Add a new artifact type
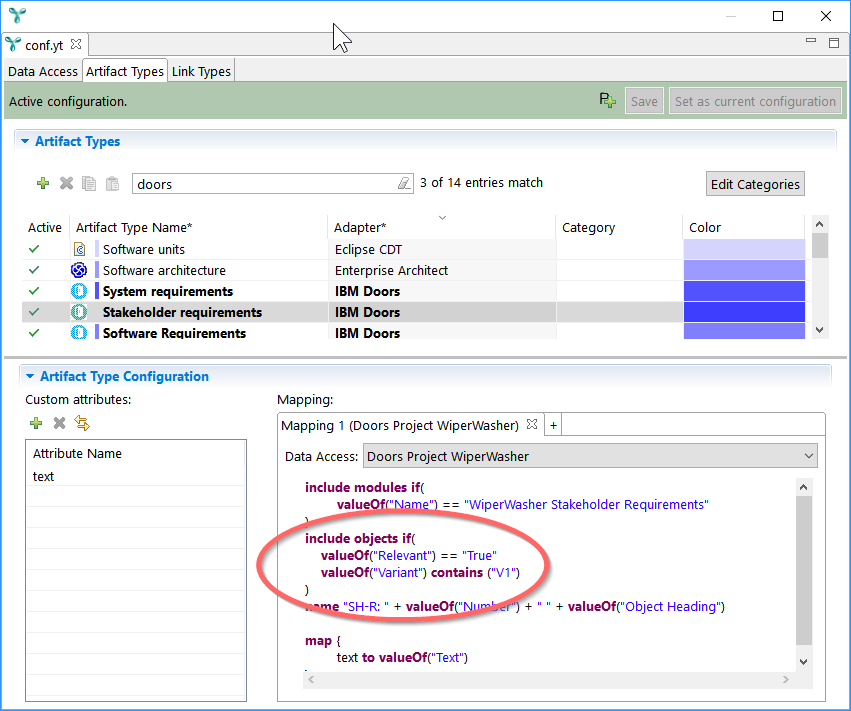Viewport: 851px width, 711px height. click(x=43, y=183)
